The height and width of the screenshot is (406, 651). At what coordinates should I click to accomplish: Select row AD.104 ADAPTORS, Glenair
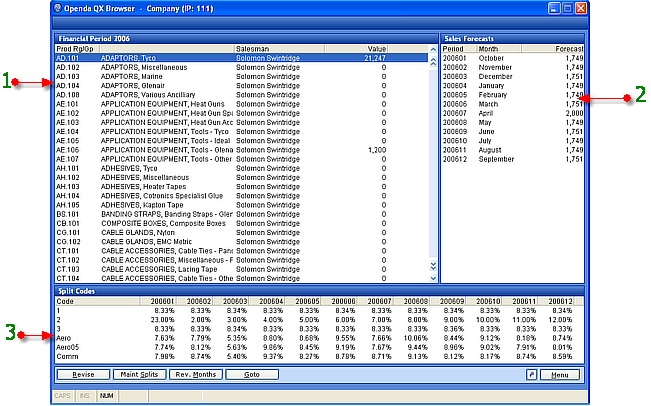click(242, 86)
